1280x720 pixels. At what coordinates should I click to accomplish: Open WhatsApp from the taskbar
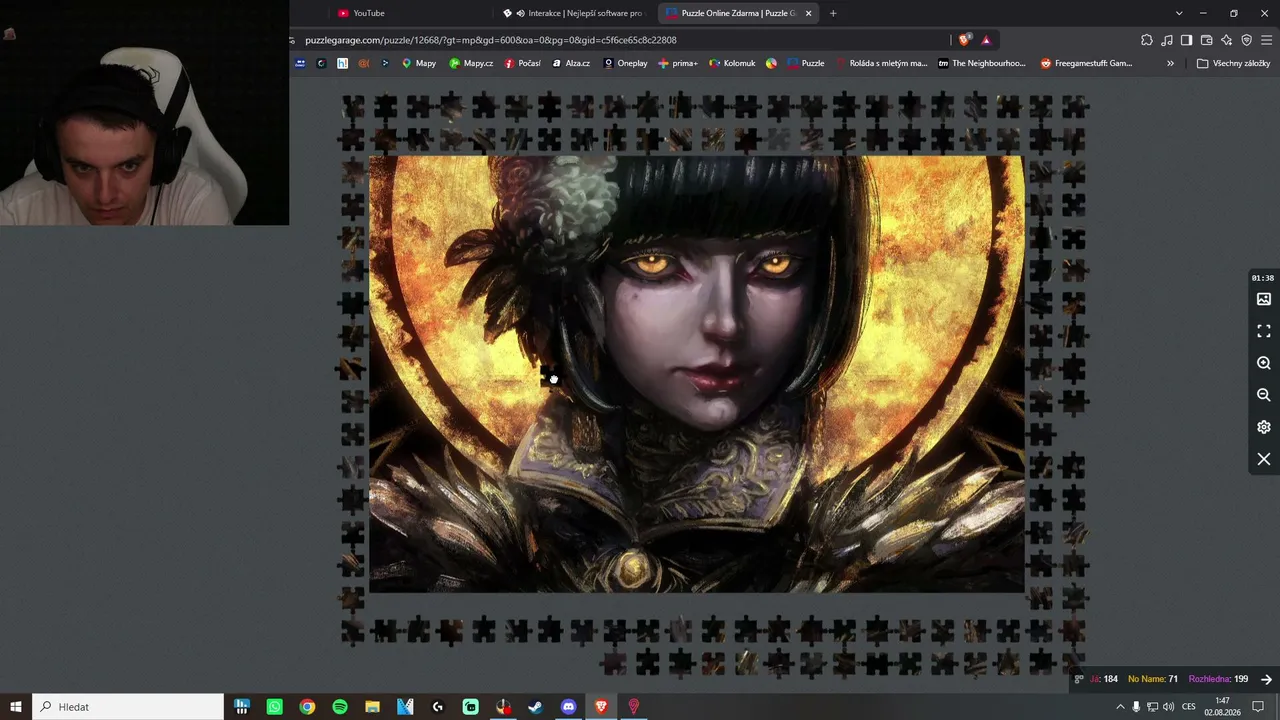pos(275,707)
